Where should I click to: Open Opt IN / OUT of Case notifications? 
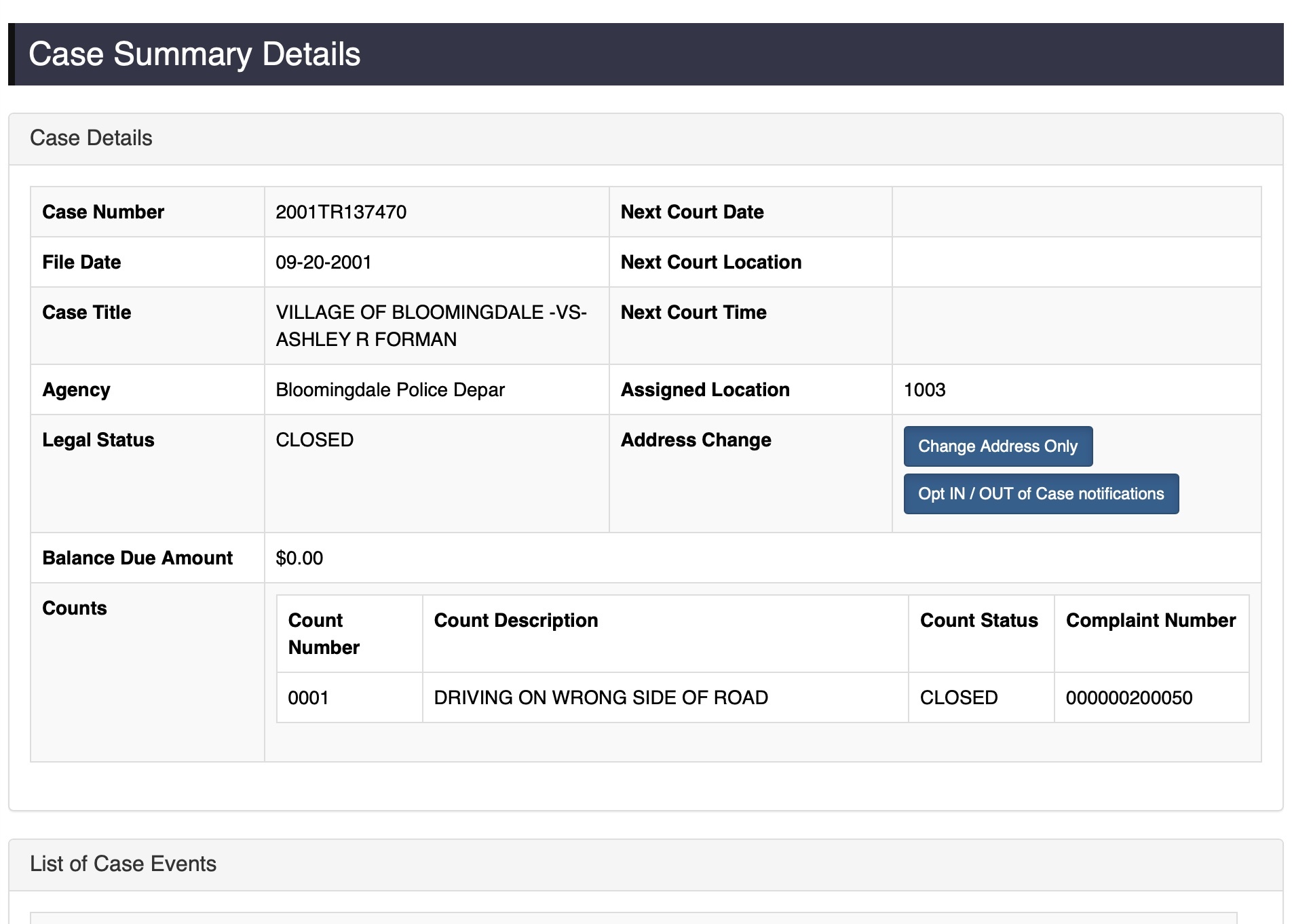tap(1040, 494)
